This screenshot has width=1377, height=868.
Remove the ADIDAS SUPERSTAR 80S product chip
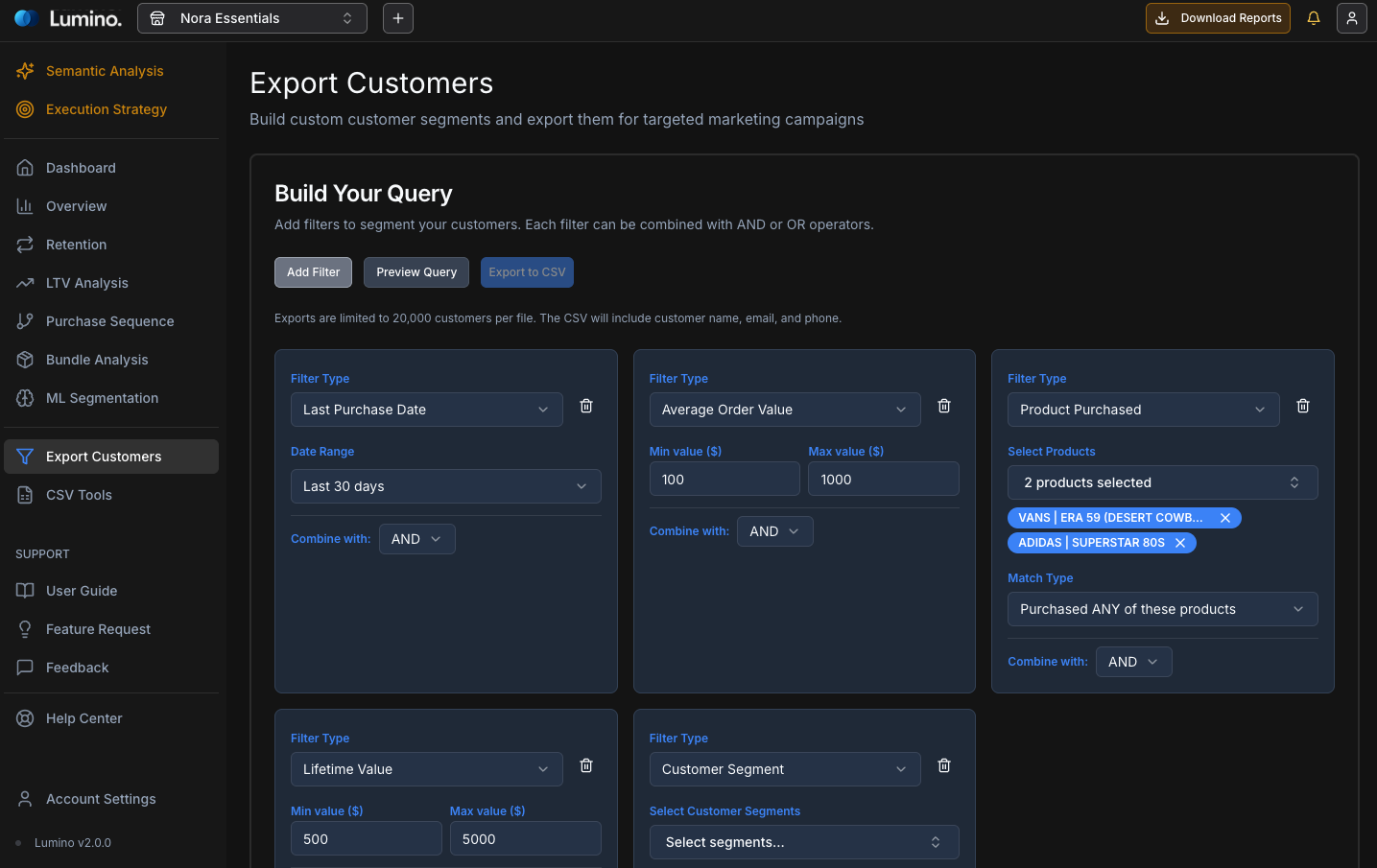pyautogui.click(x=1179, y=542)
